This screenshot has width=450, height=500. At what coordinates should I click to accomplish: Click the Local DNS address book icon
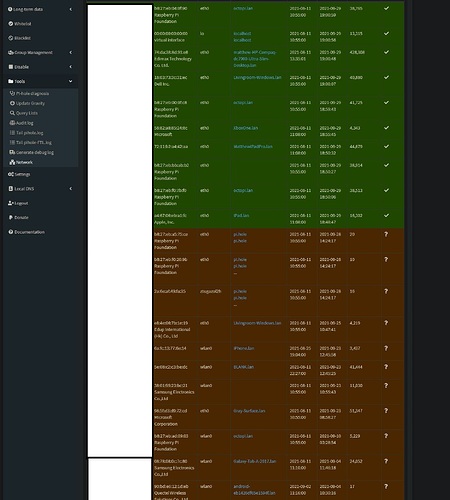(11, 188)
